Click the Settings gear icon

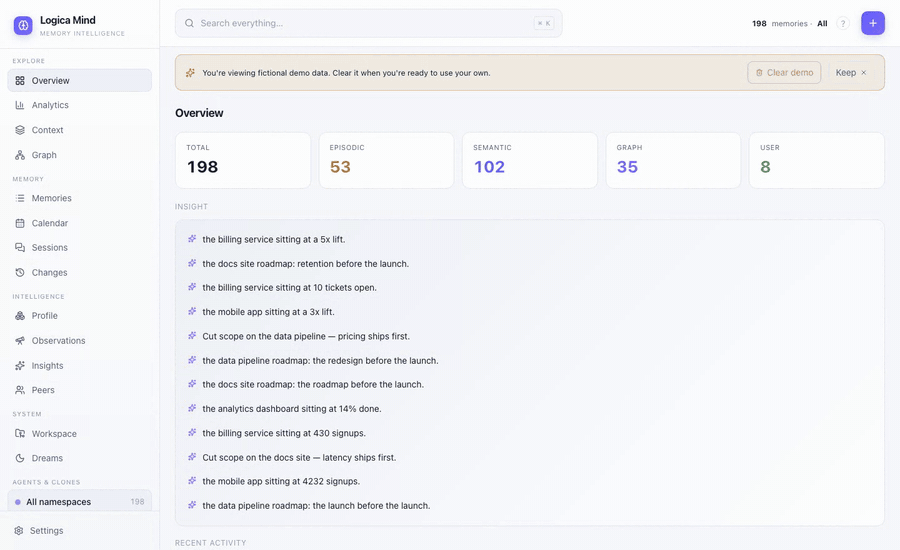(x=19, y=530)
